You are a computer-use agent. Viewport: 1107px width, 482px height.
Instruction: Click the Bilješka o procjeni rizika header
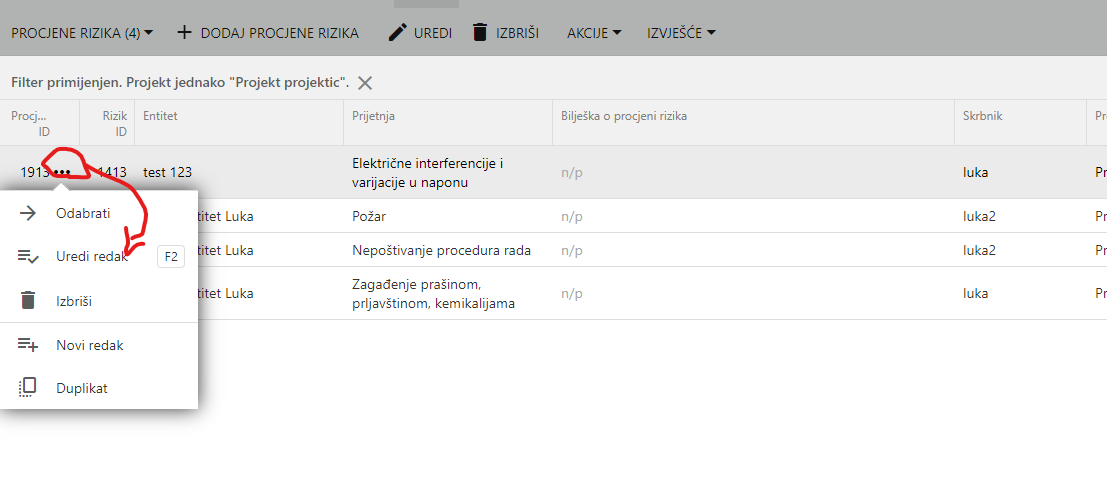pos(624,116)
